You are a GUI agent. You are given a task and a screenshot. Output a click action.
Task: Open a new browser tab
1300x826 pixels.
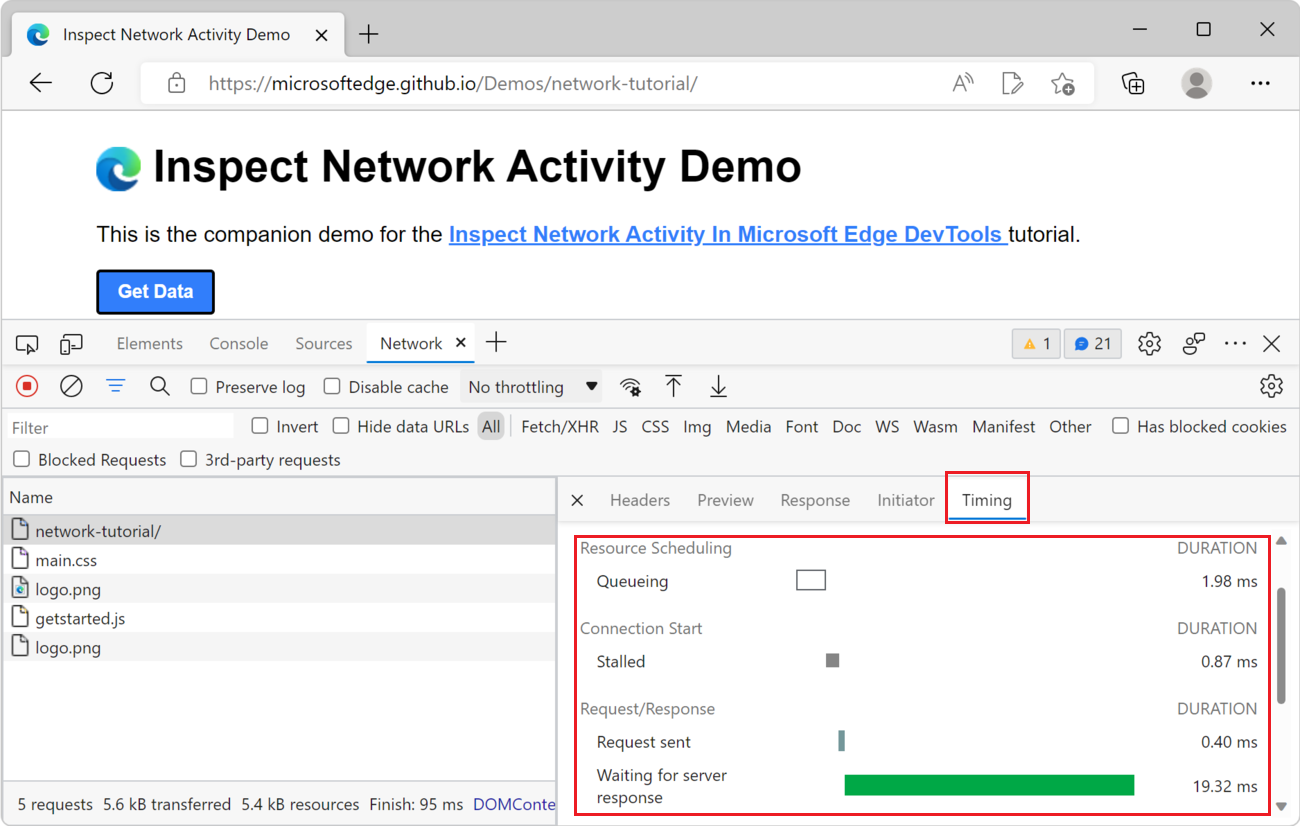coord(369,35)
